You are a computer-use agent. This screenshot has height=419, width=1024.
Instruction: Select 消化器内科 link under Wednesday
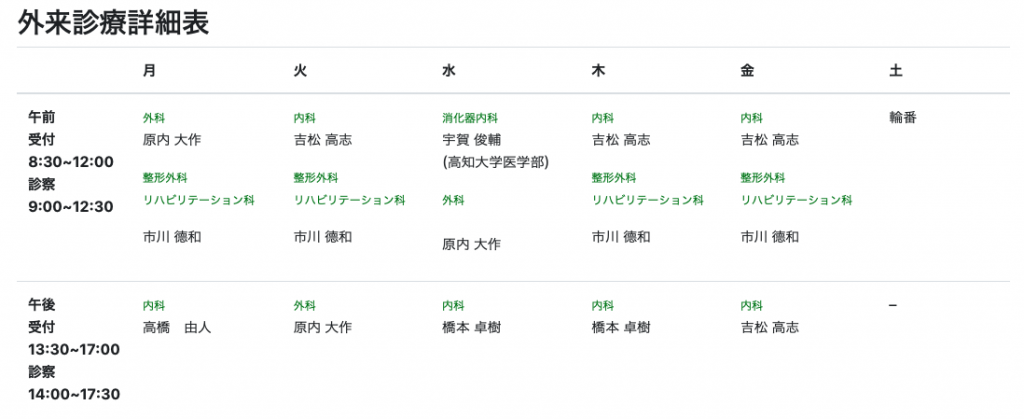pos(470,118)
